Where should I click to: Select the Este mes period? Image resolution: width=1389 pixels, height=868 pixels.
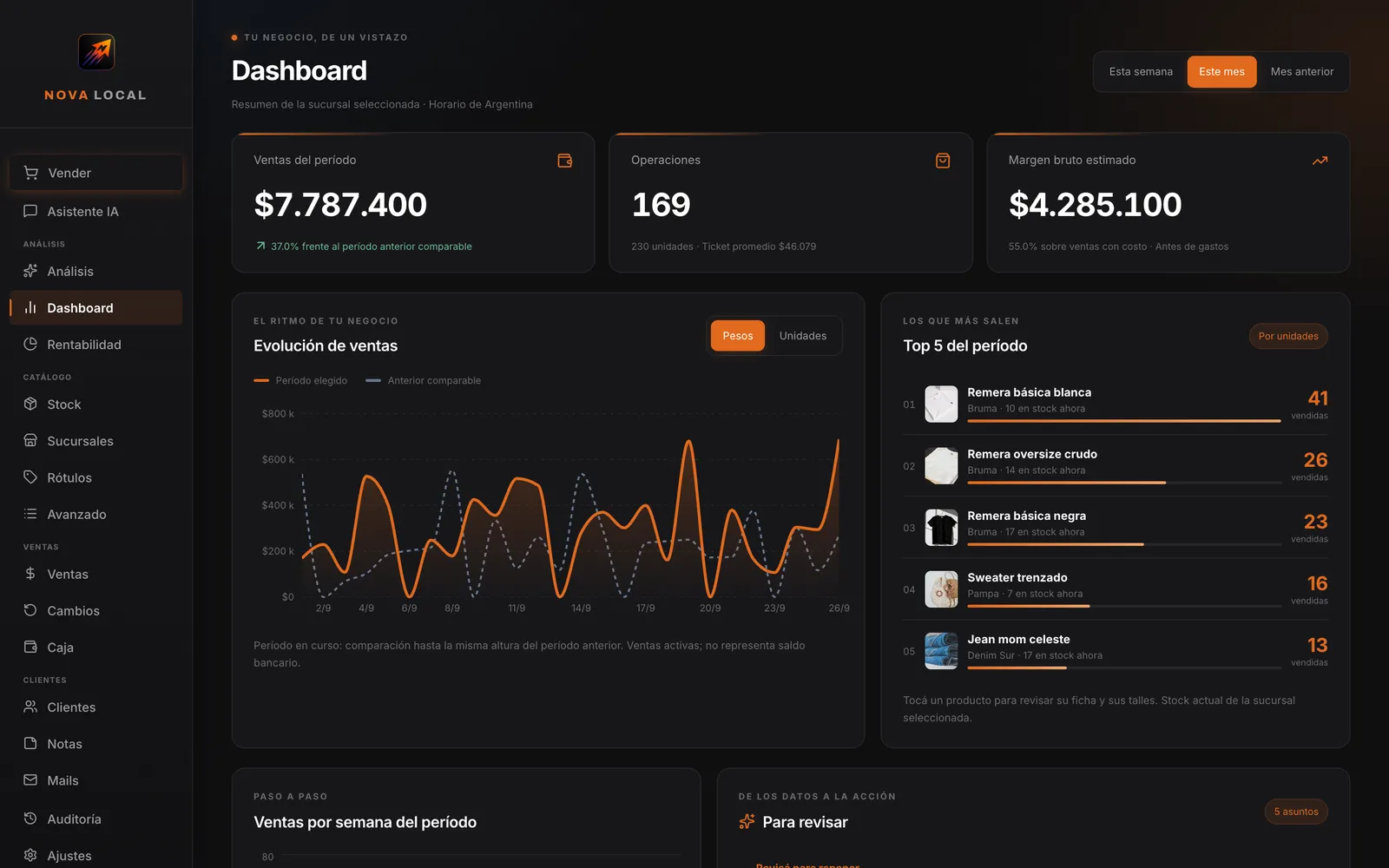(x=1221, y=72)
